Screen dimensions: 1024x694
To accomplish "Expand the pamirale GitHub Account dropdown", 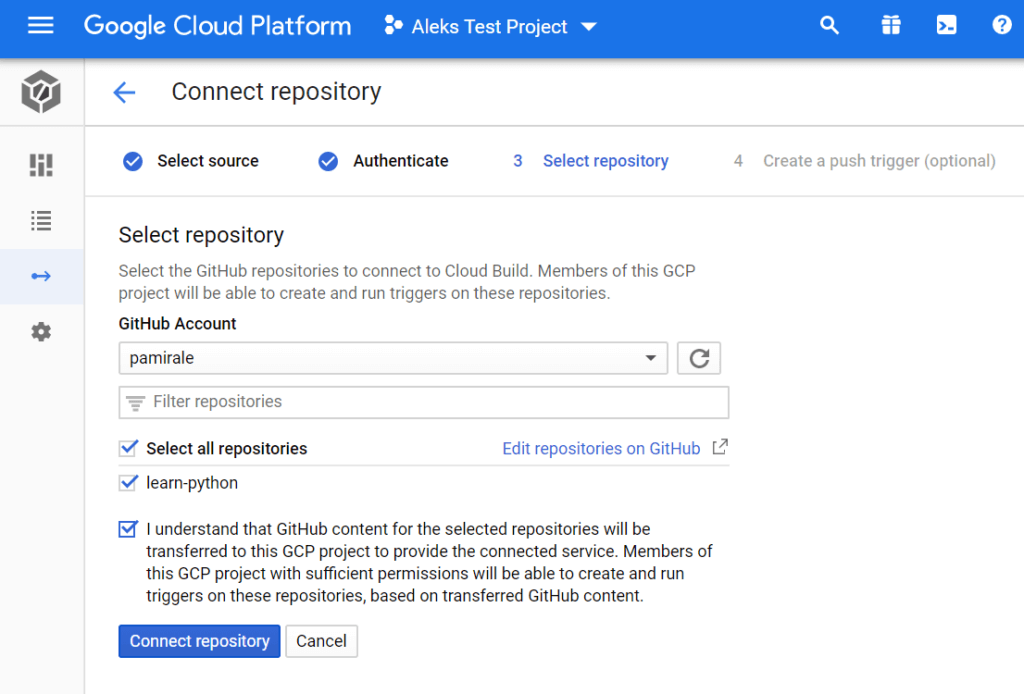I will pyautogui.click(x=393, y=358).
